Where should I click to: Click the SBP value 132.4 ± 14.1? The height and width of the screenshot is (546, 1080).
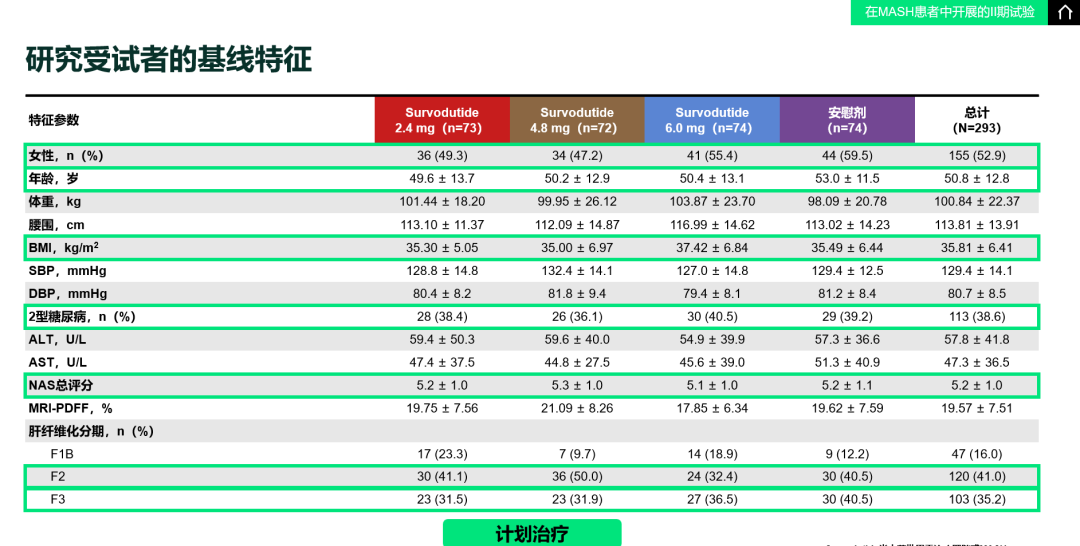tap(577, 271)
